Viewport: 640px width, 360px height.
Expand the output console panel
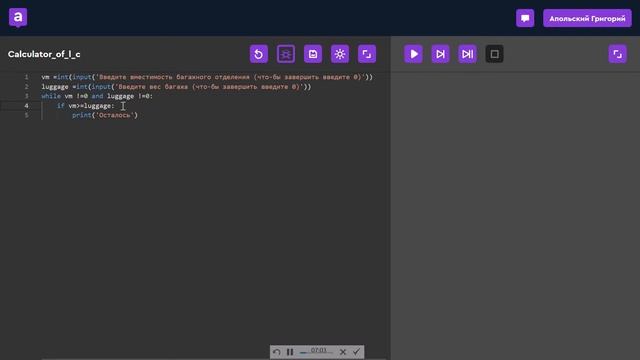618,54
